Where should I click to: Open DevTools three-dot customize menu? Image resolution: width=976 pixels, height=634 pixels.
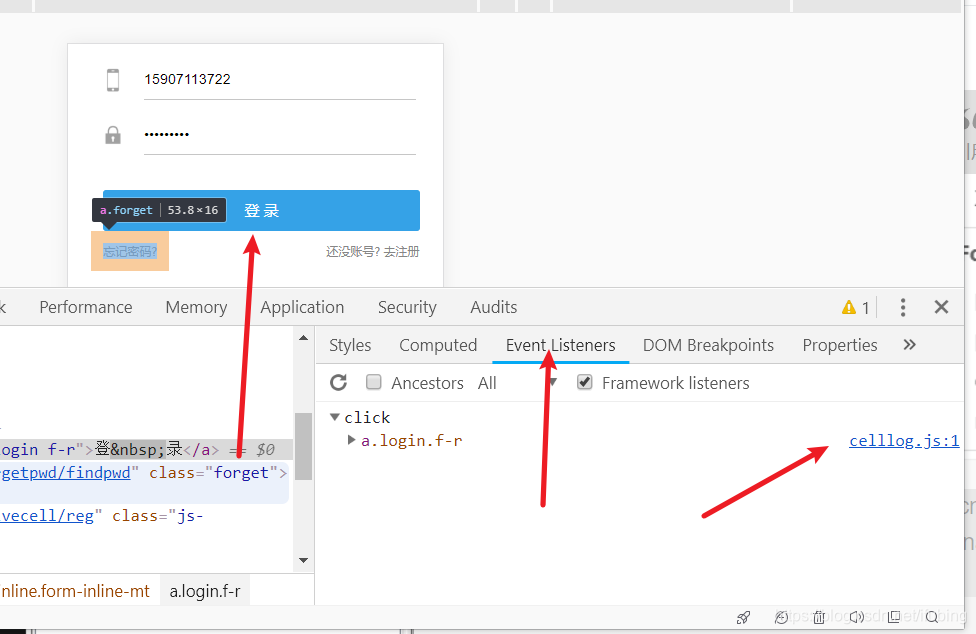point(903,307)
